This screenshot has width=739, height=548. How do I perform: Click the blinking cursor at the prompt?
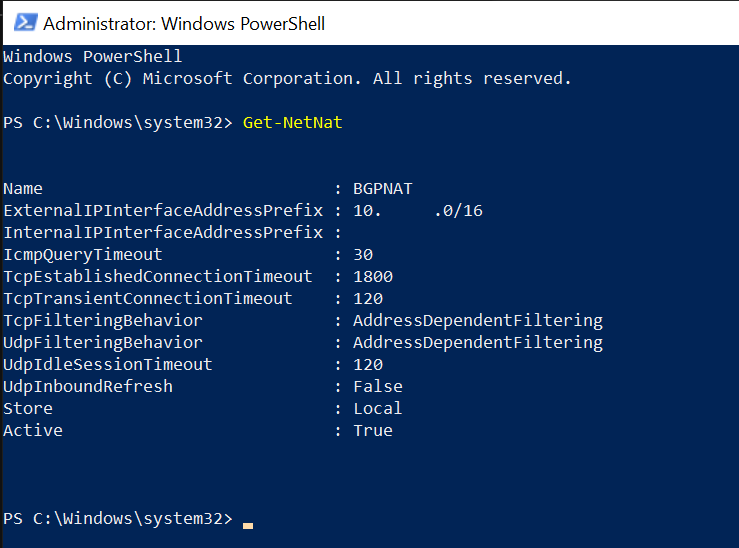pos(248,525)
